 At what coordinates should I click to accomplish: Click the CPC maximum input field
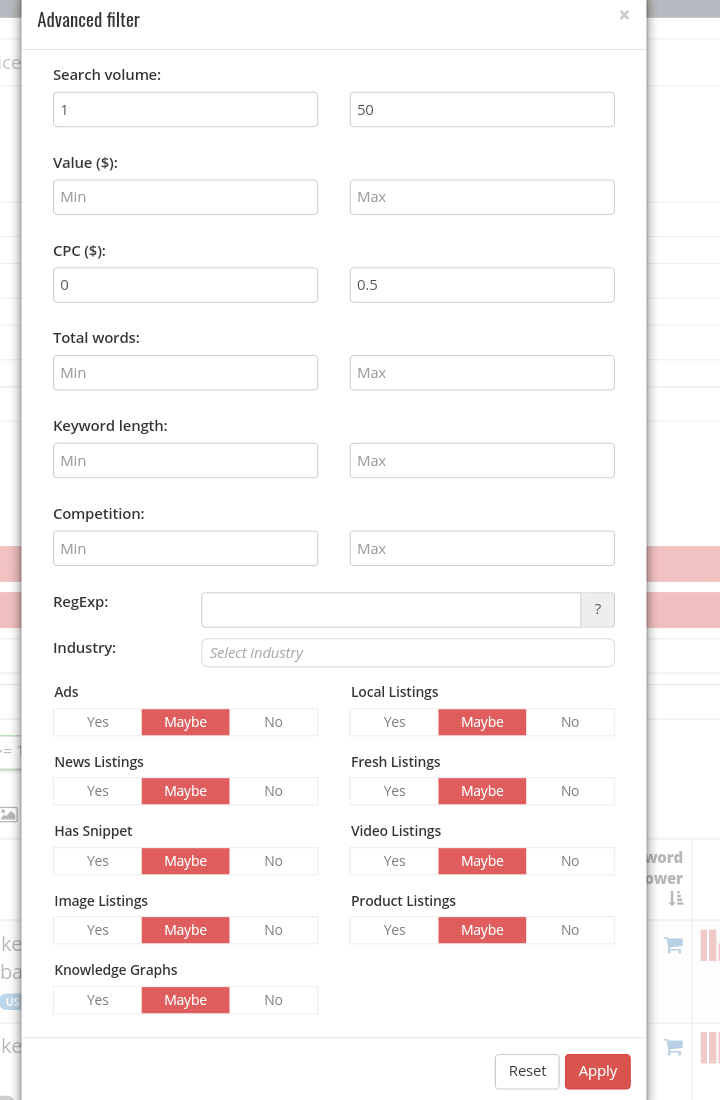tap(482, 285)
